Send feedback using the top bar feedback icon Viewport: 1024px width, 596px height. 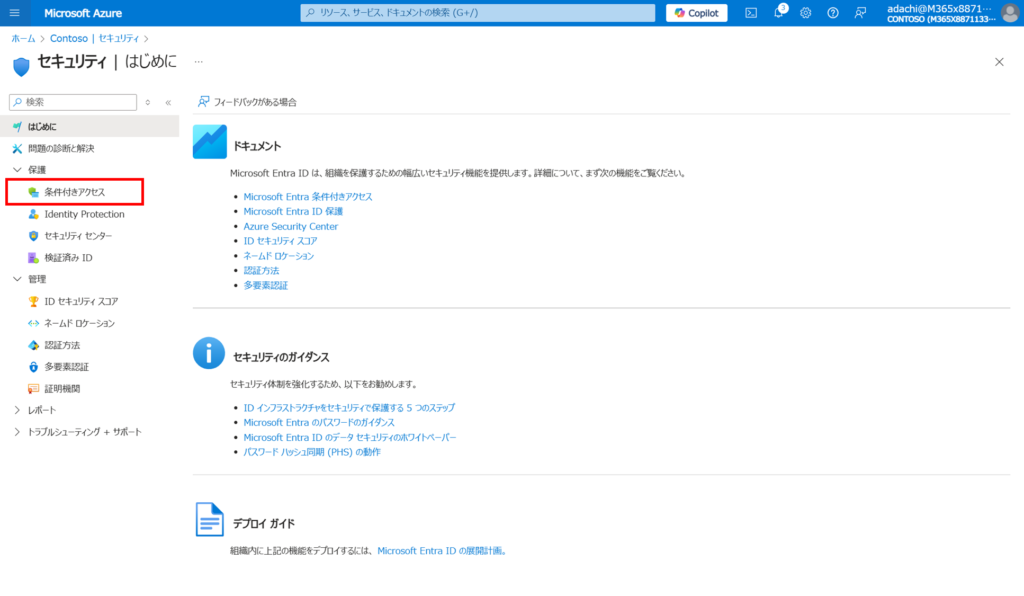[861, 12]
